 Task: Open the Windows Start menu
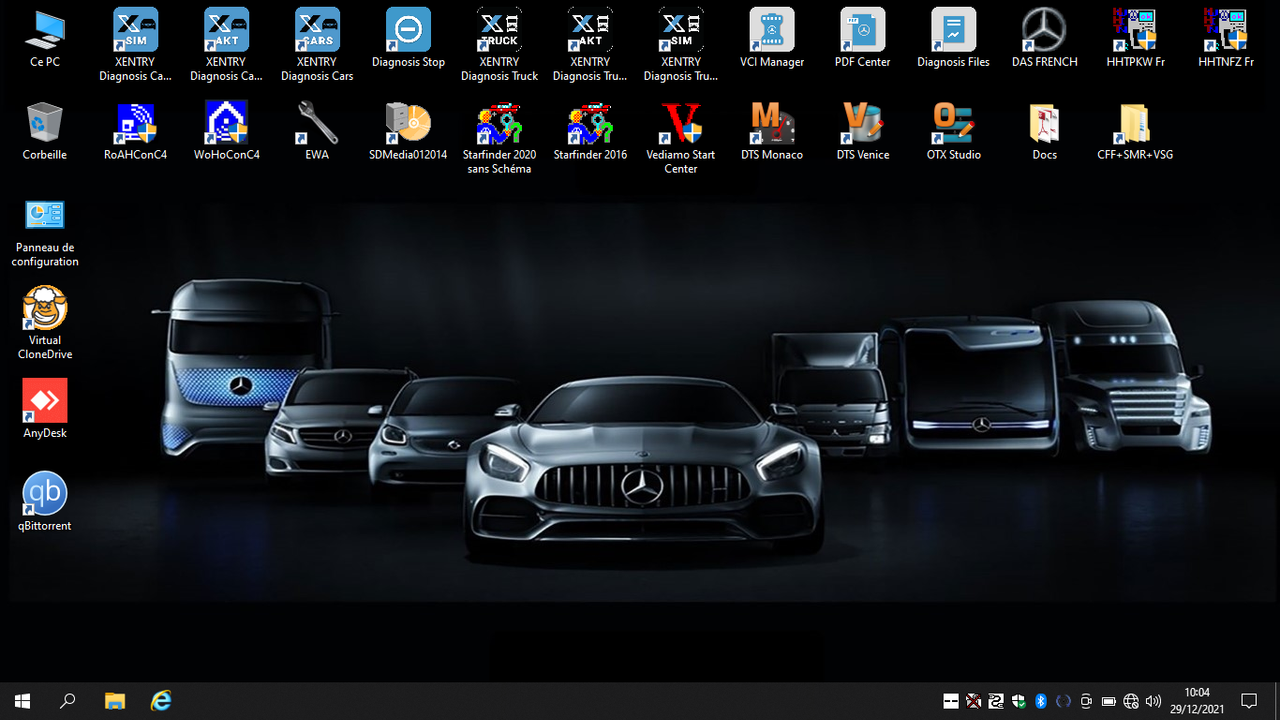tap(22, 701)
